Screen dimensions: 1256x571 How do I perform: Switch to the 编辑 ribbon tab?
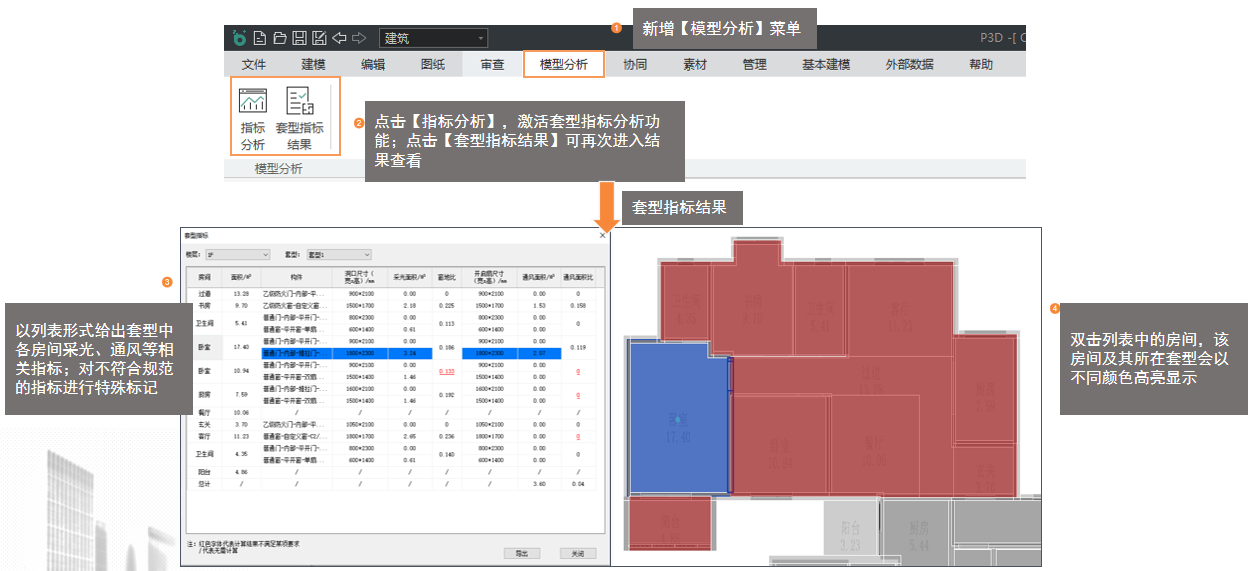373,64
